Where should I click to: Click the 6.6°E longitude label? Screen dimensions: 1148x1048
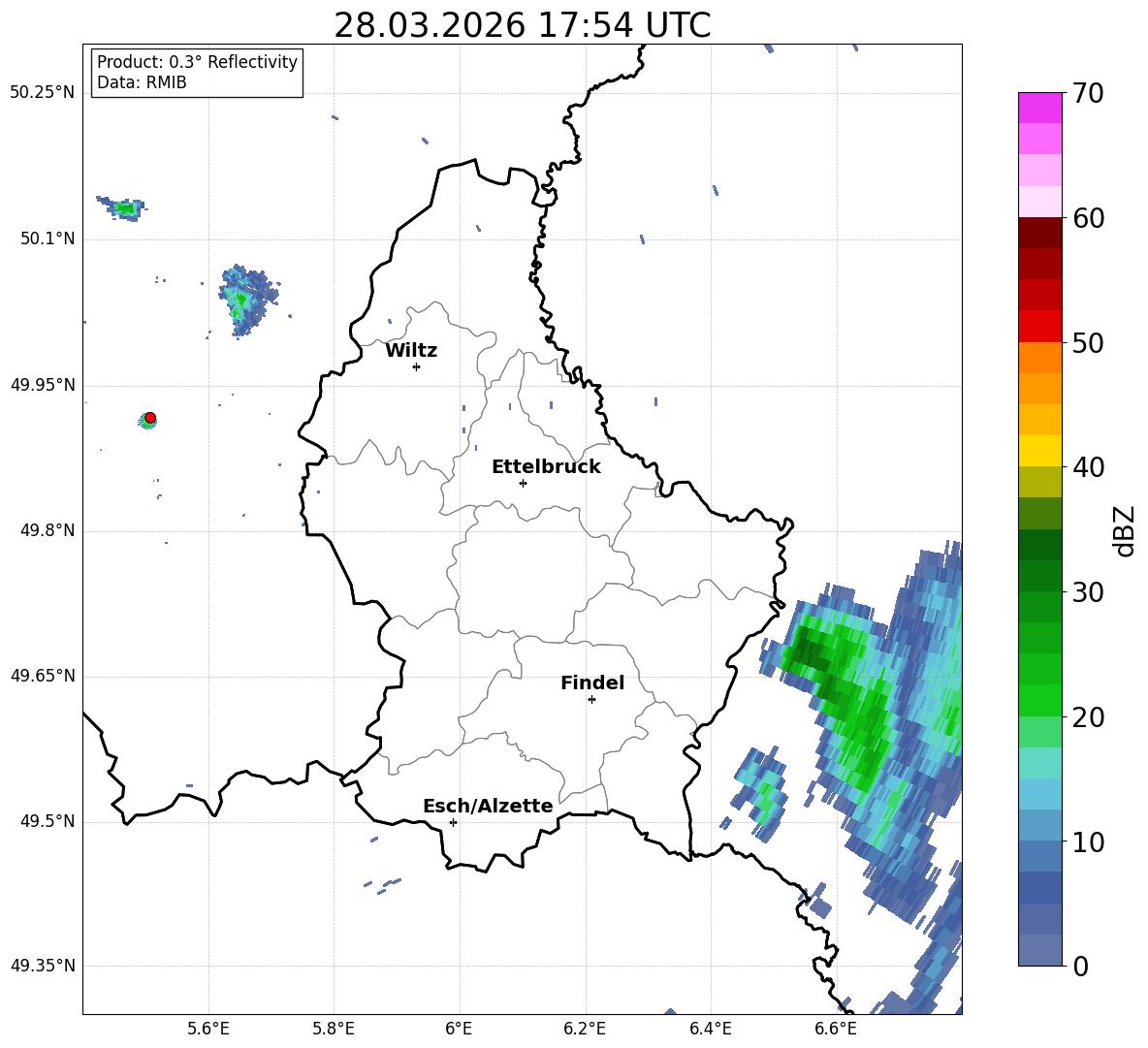[x=836, y=1029]
